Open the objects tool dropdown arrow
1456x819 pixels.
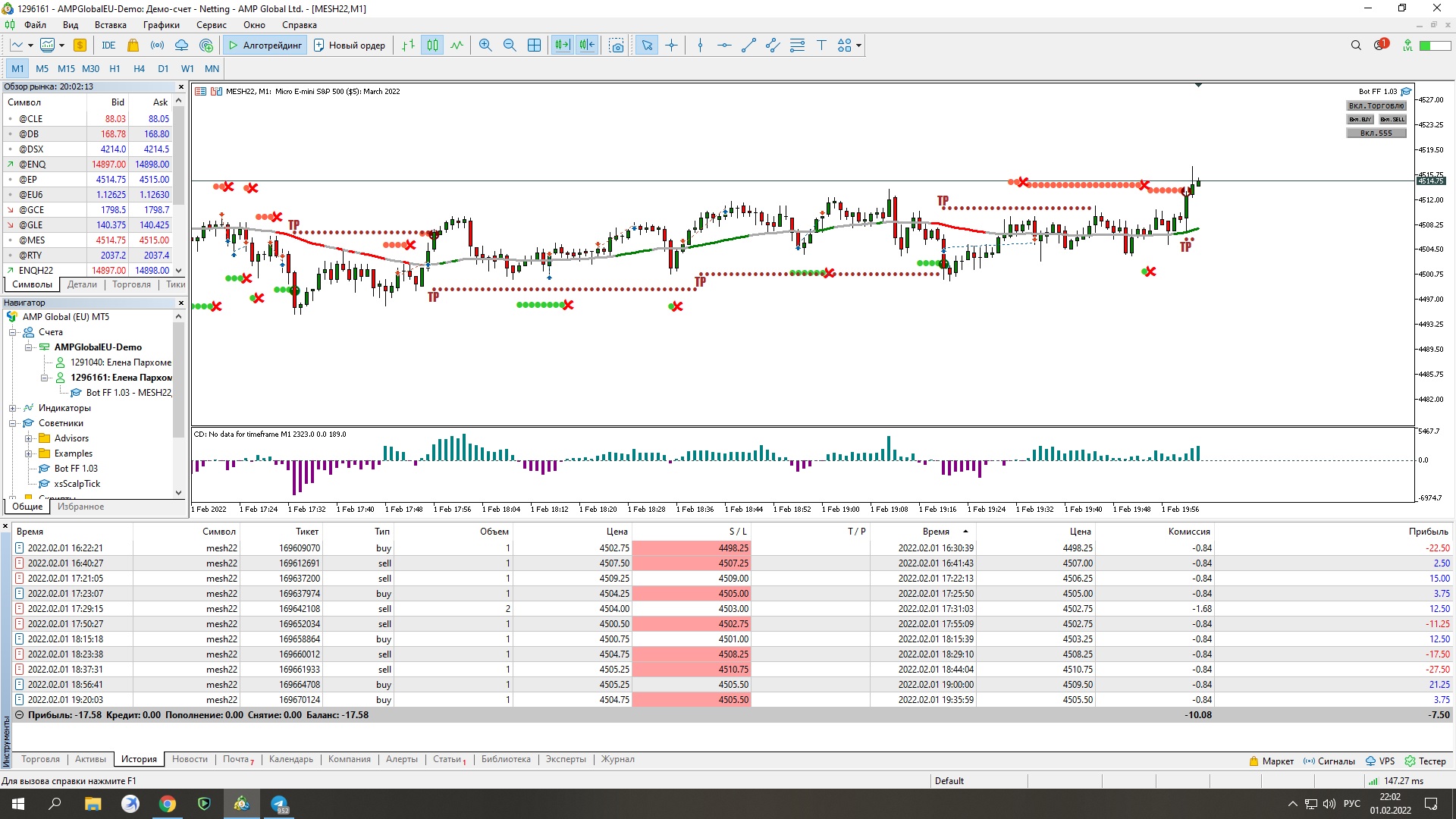click(858, 45)
